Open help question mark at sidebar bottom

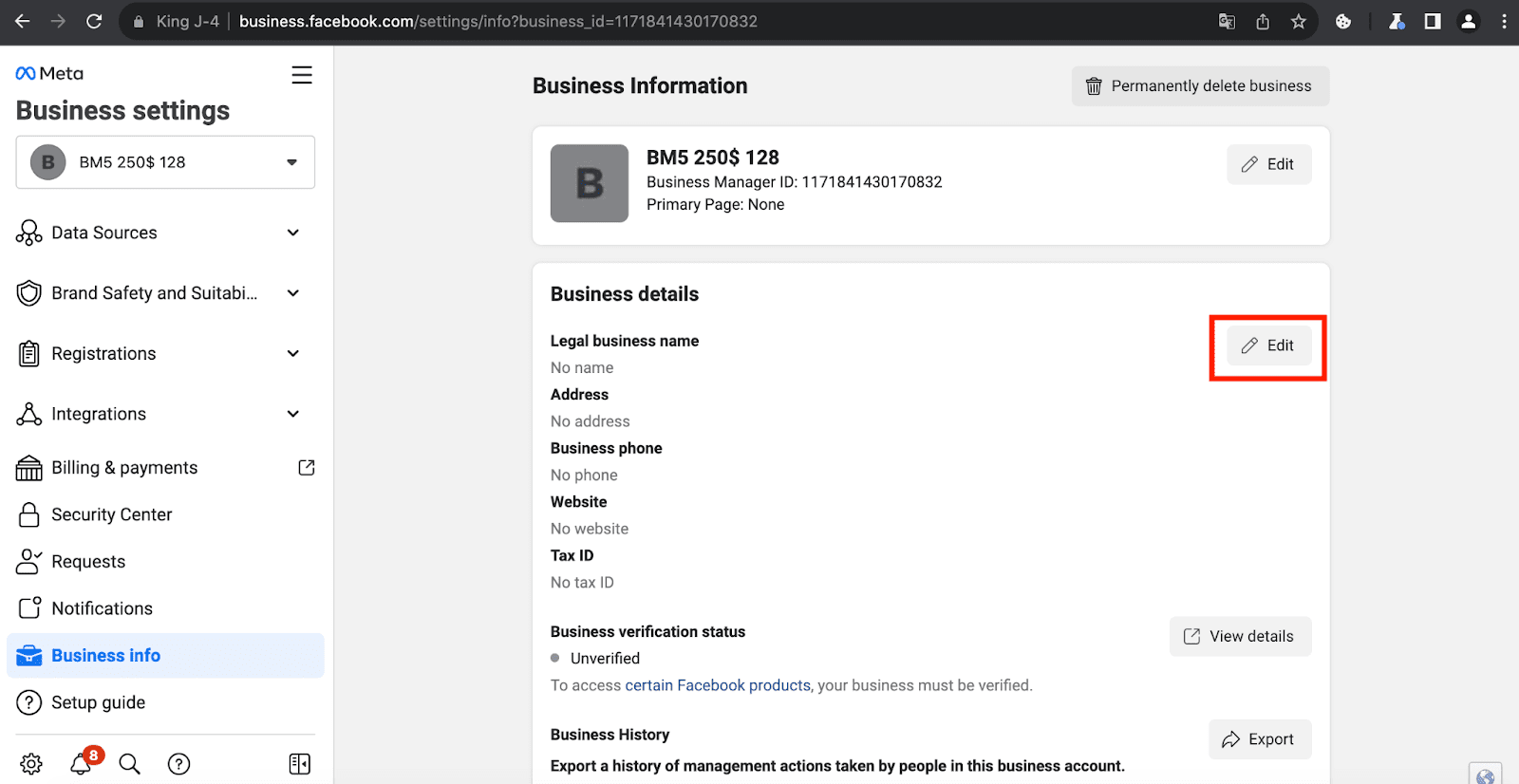pyautogui.click(x=179, y=764)
